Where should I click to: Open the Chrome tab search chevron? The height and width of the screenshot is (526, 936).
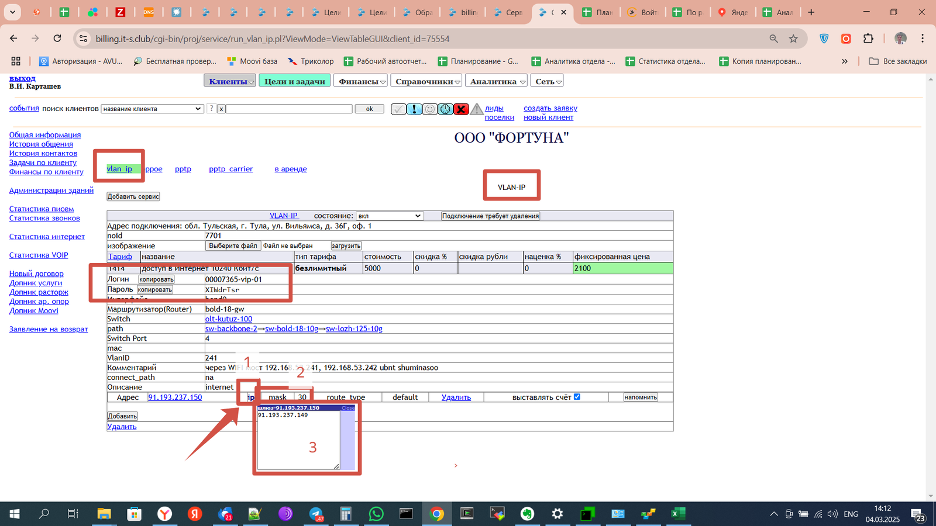[12, 12]
